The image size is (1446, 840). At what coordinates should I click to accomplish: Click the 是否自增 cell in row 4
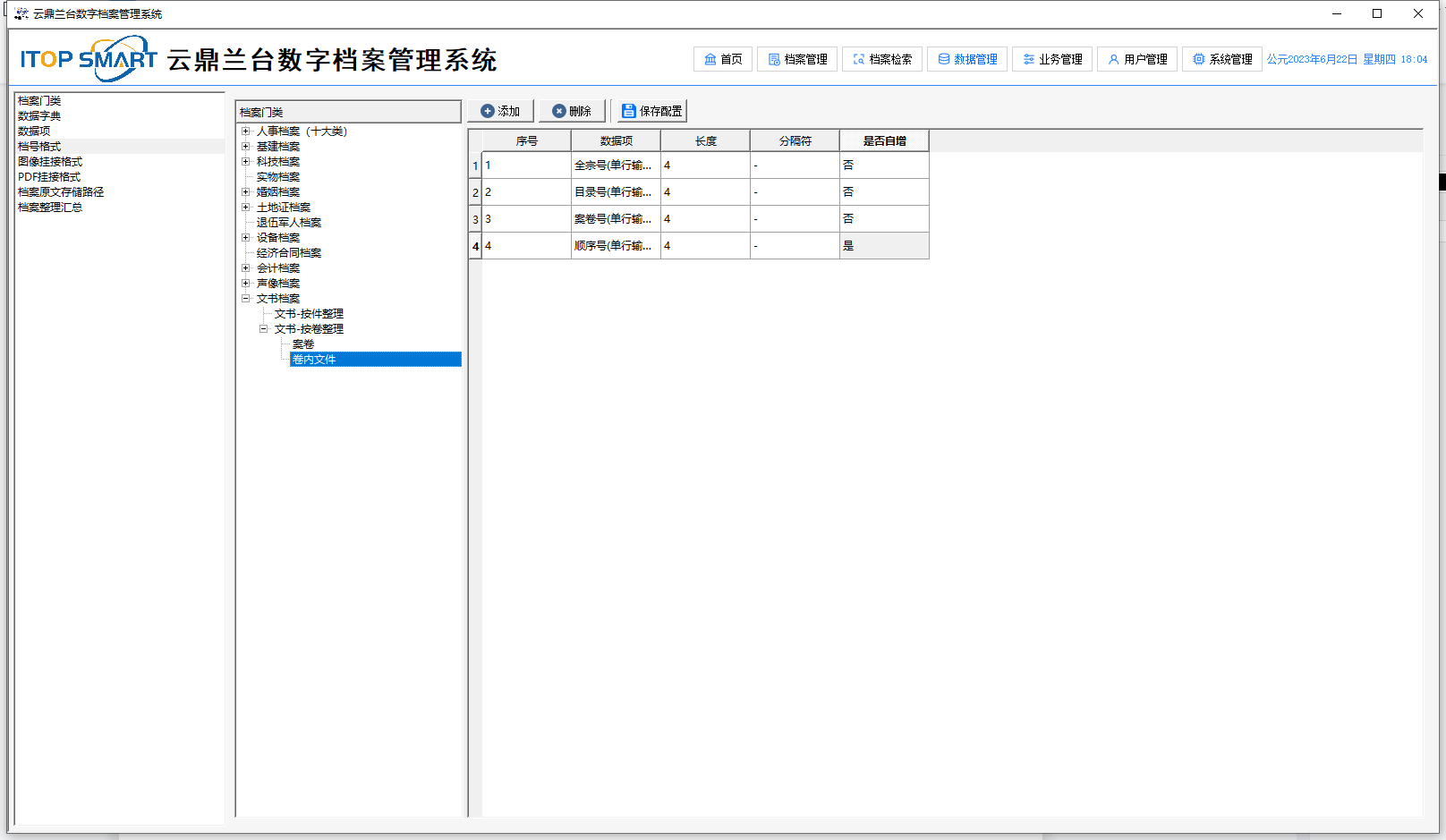point(883,246)
